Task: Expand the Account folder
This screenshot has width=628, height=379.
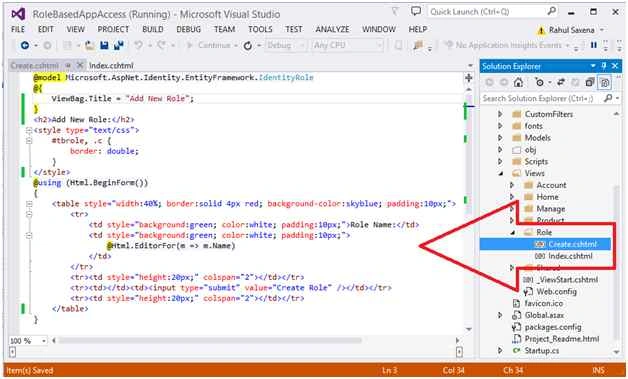Action: point(512,185)
